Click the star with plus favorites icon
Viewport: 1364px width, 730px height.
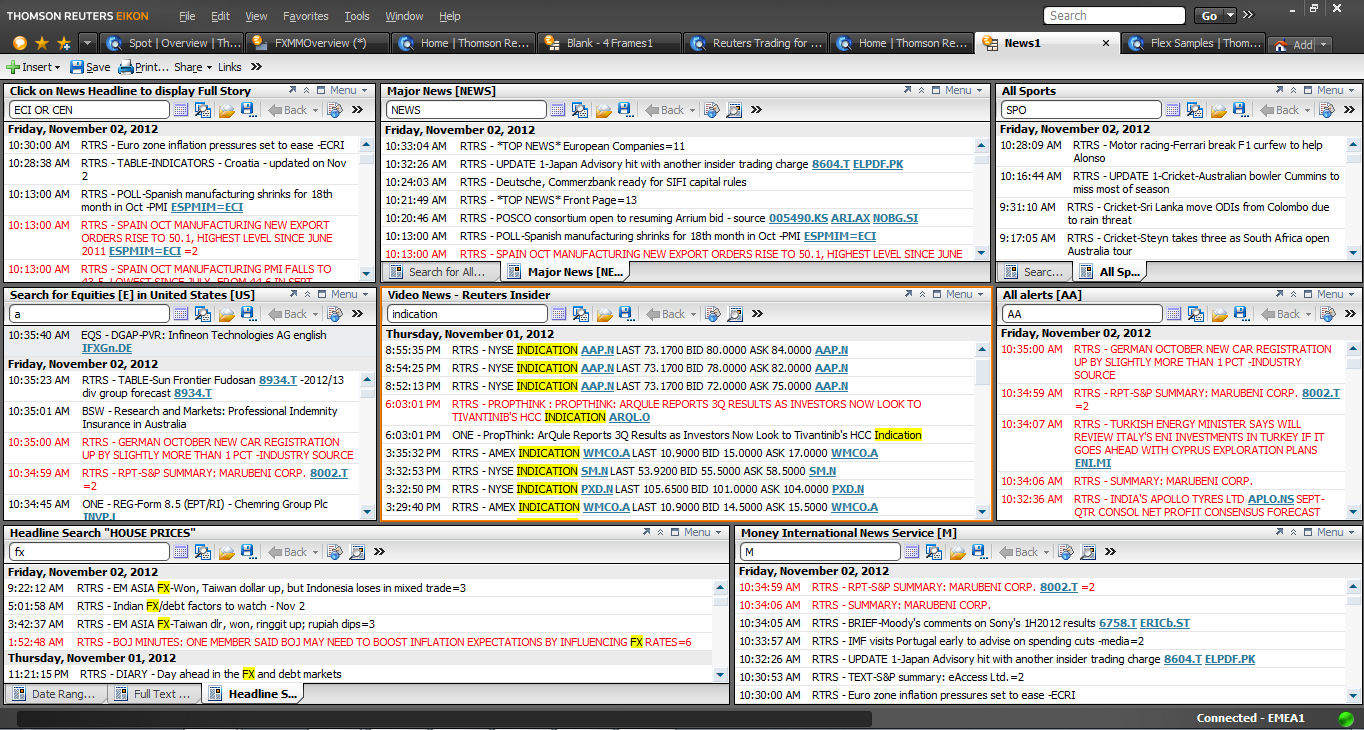(64, 44)
